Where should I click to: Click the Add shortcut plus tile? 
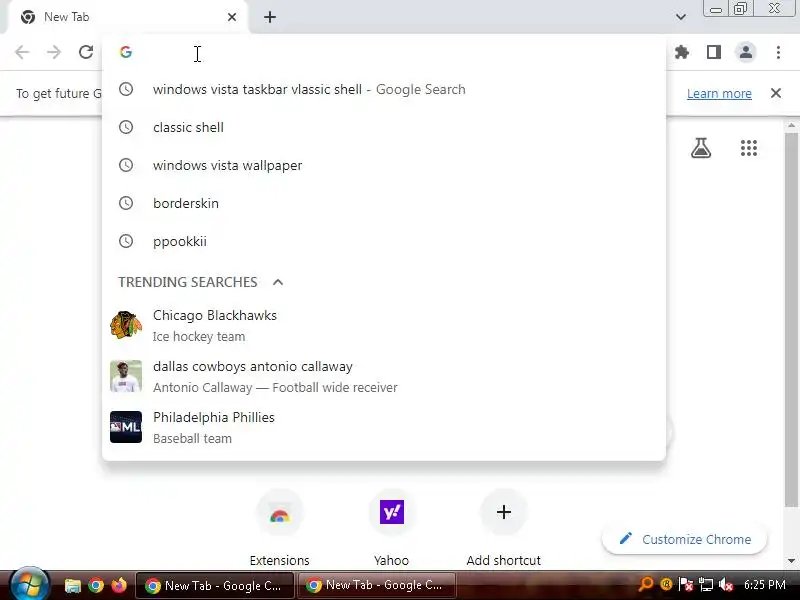[x=504, y=528]
